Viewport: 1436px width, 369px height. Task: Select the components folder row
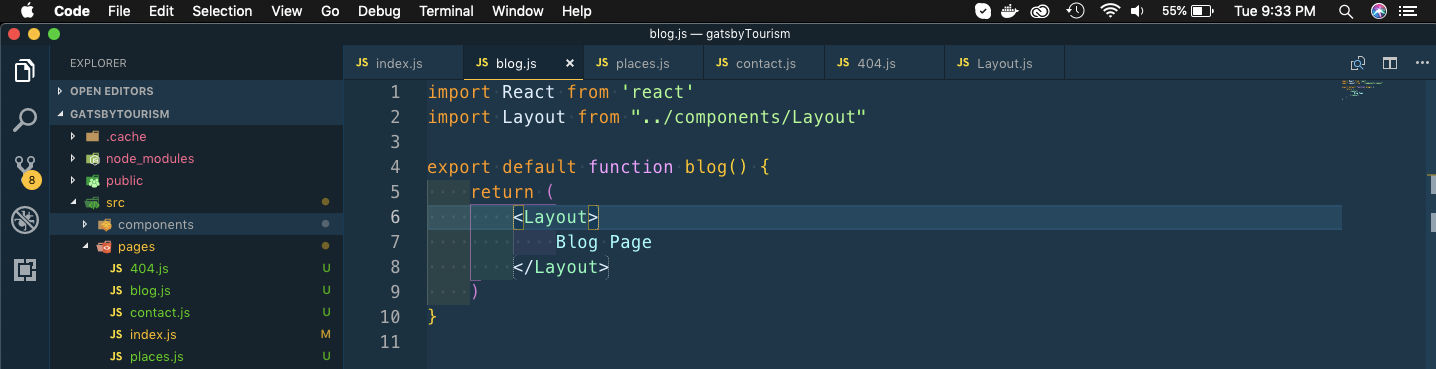[x=197, y=224]
